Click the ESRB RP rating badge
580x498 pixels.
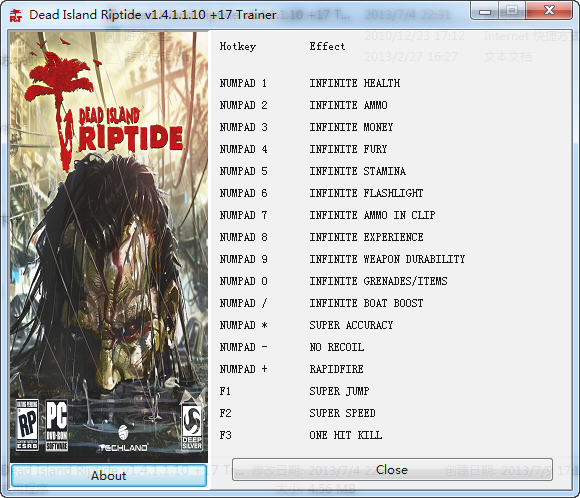[27, 425]
